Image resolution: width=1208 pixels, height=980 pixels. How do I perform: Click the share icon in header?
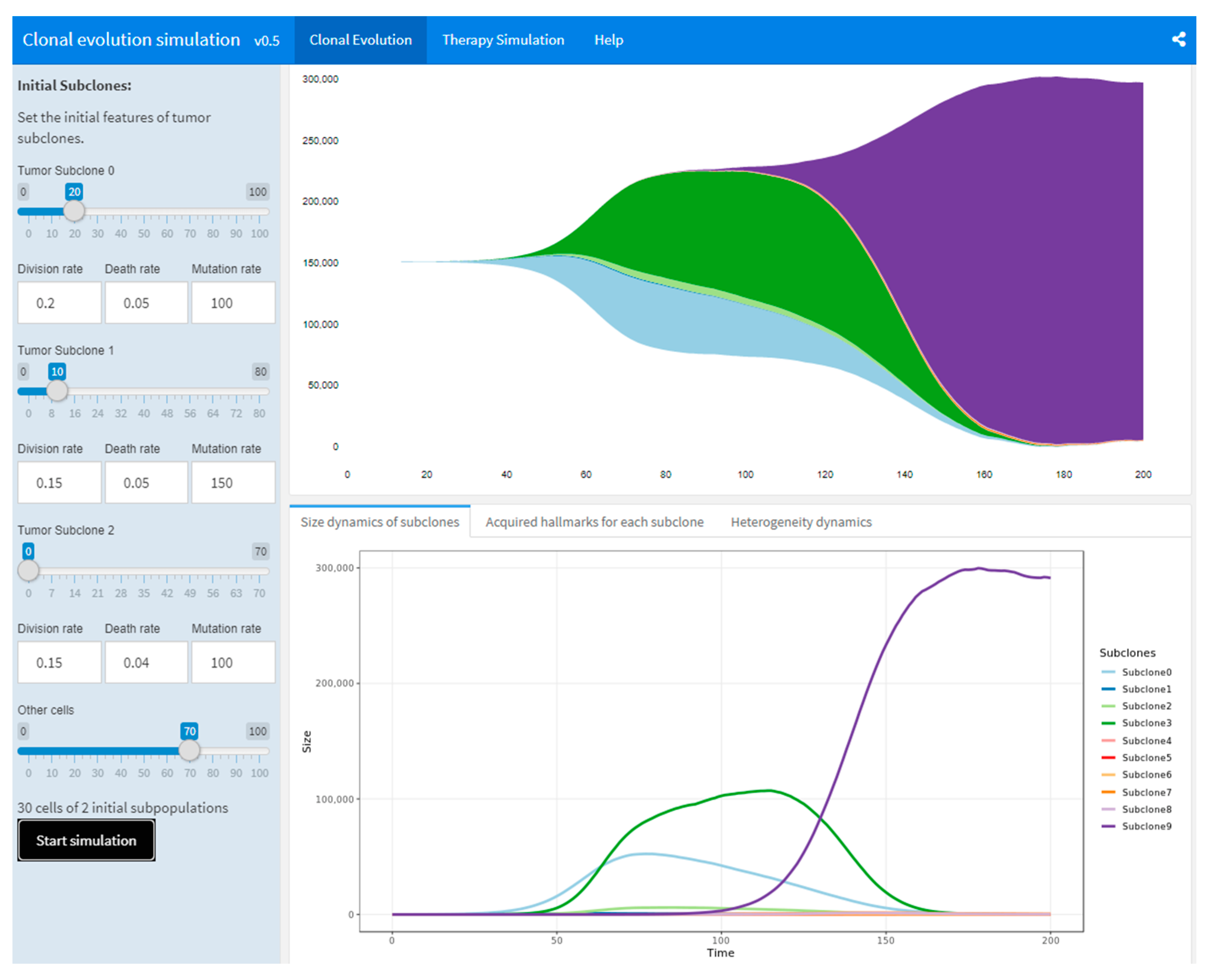[x=1178, y=39]
